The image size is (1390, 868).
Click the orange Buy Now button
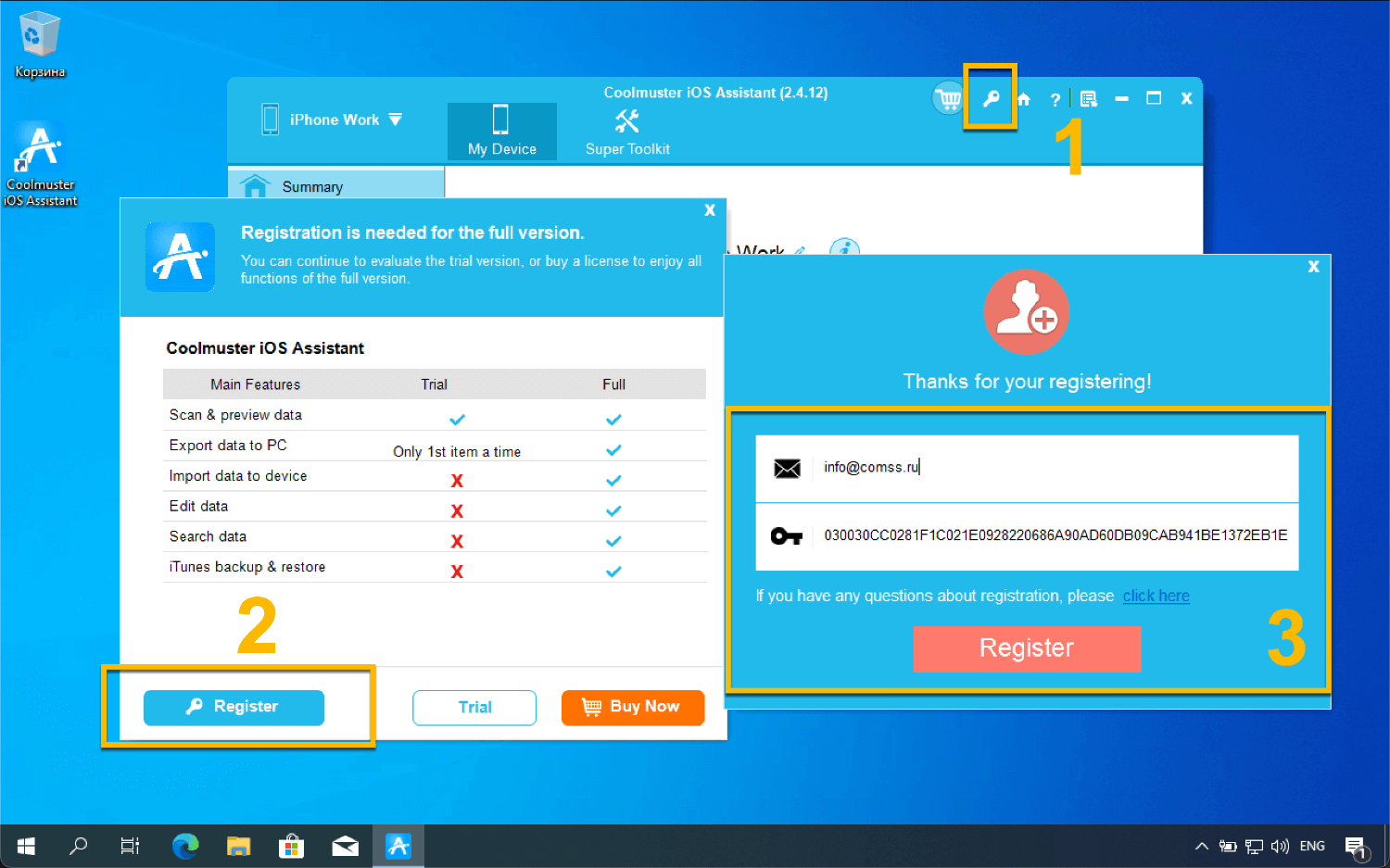click(633, 708)
